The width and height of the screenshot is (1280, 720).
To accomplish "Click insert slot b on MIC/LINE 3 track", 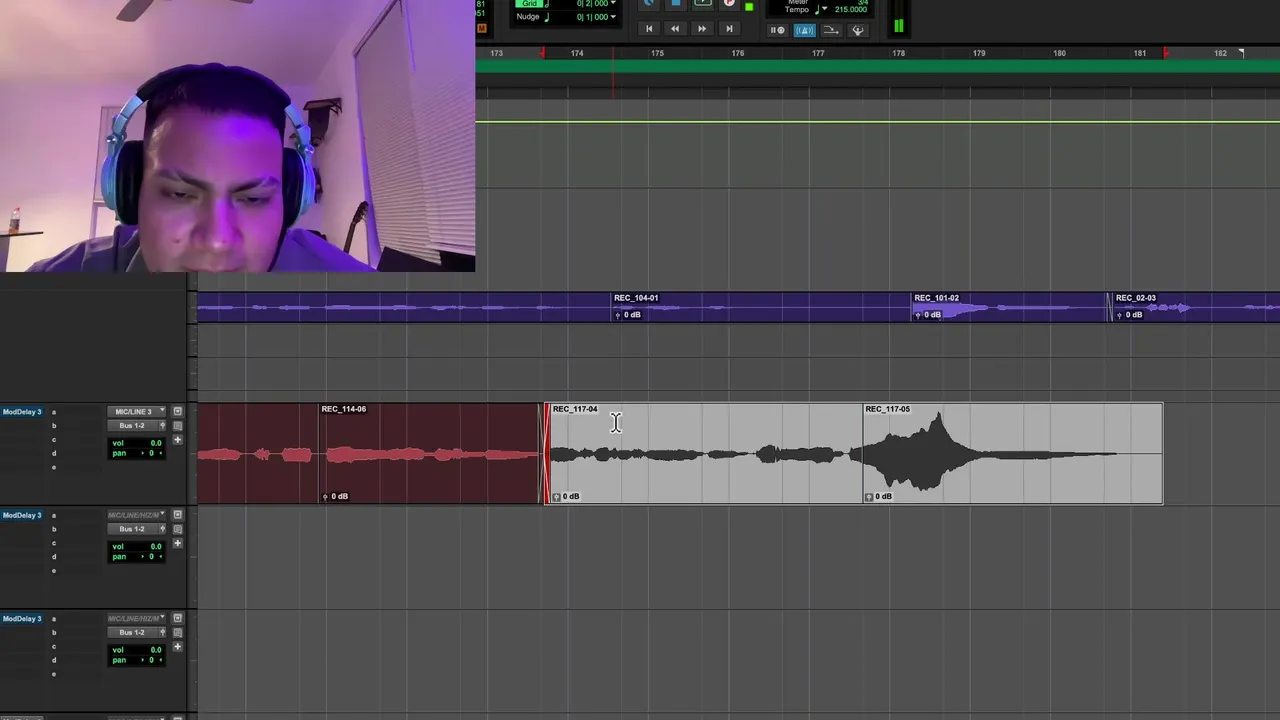I will pos(54,426).
